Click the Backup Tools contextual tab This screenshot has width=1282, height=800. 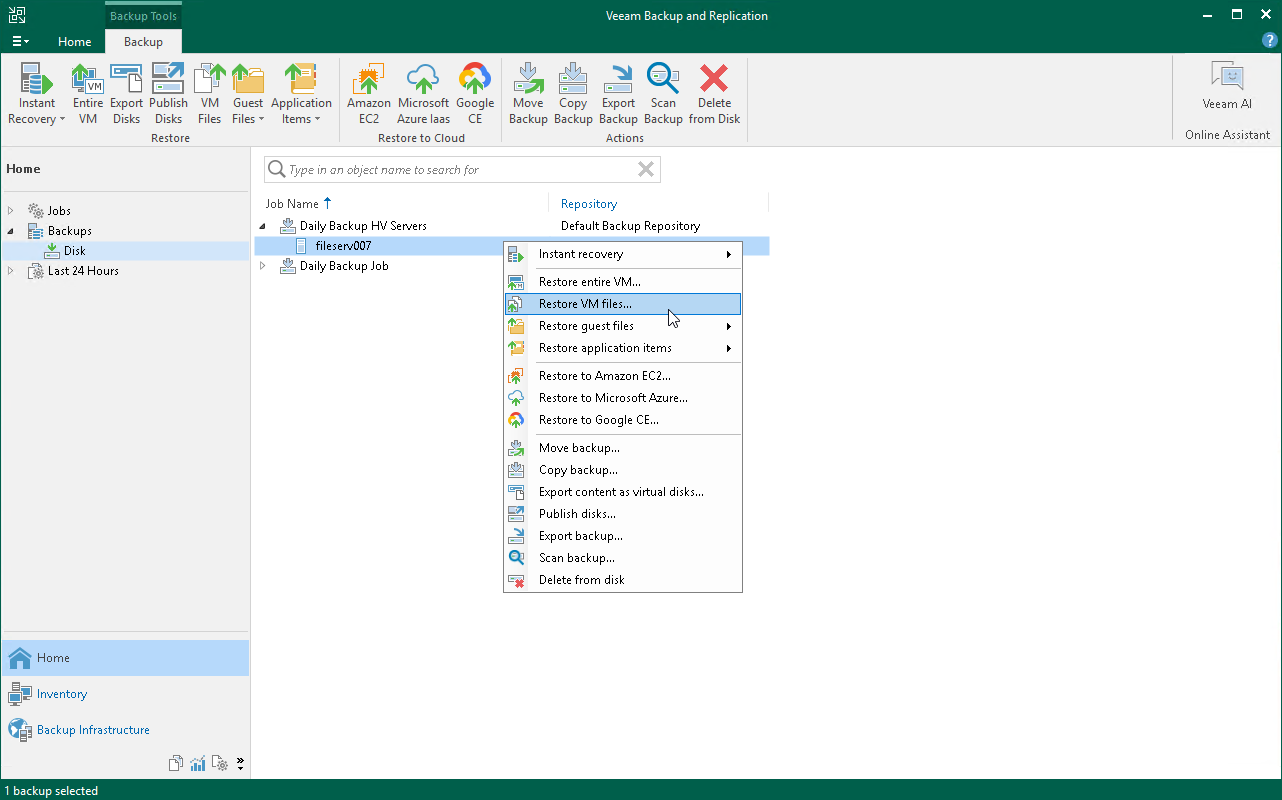(143, 16)
